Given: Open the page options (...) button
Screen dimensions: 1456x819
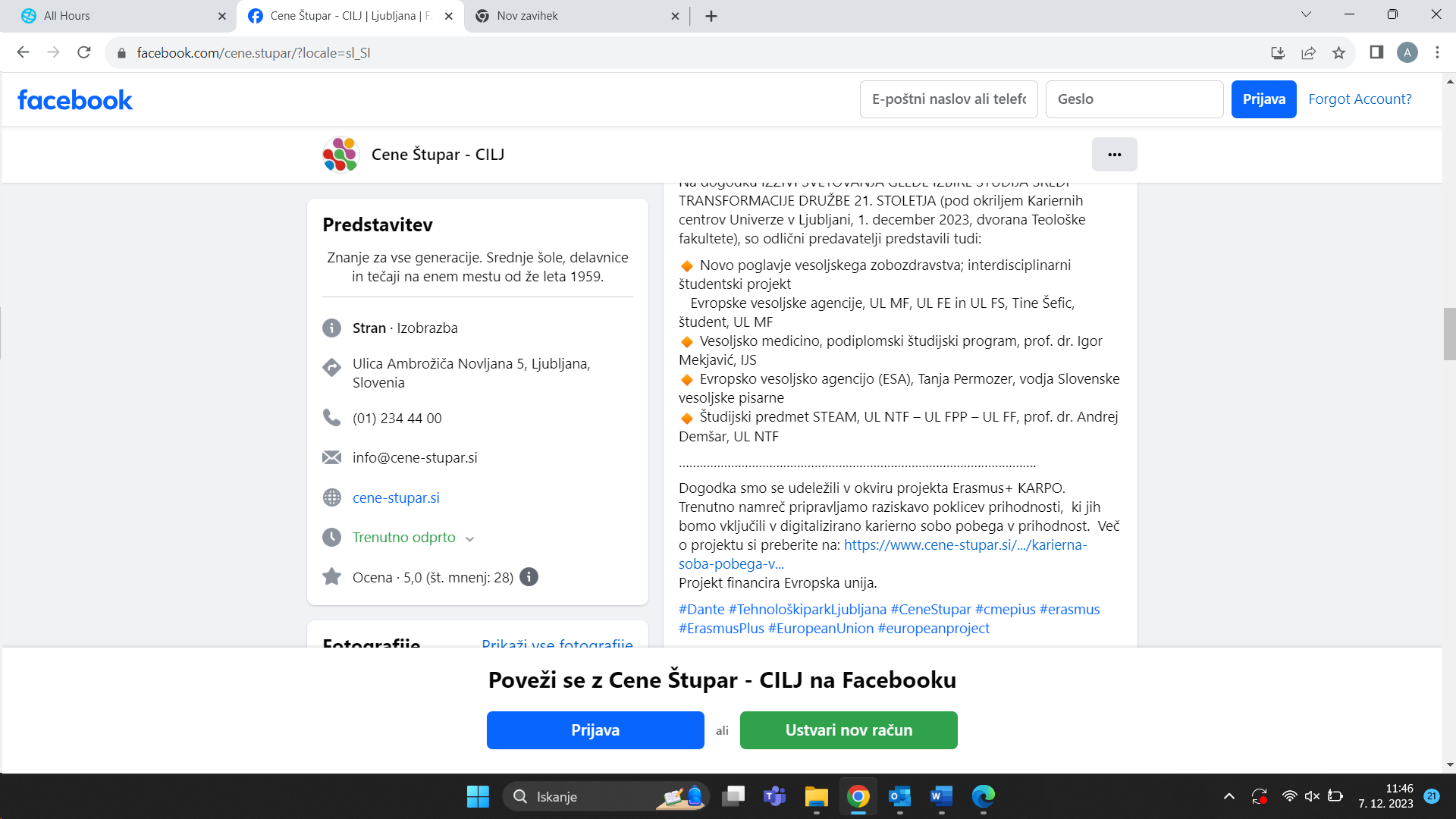Looking at the screenshot, I should pos(1114,154).
